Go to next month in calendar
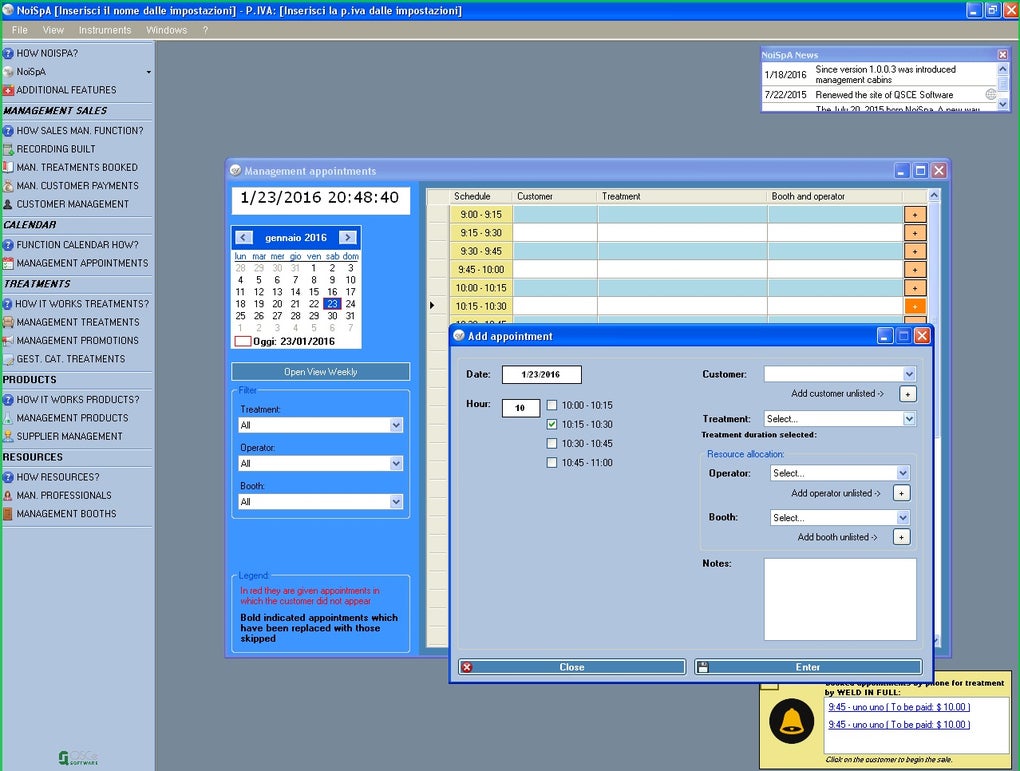1020x771 pixels. click(x=347, y=238)
